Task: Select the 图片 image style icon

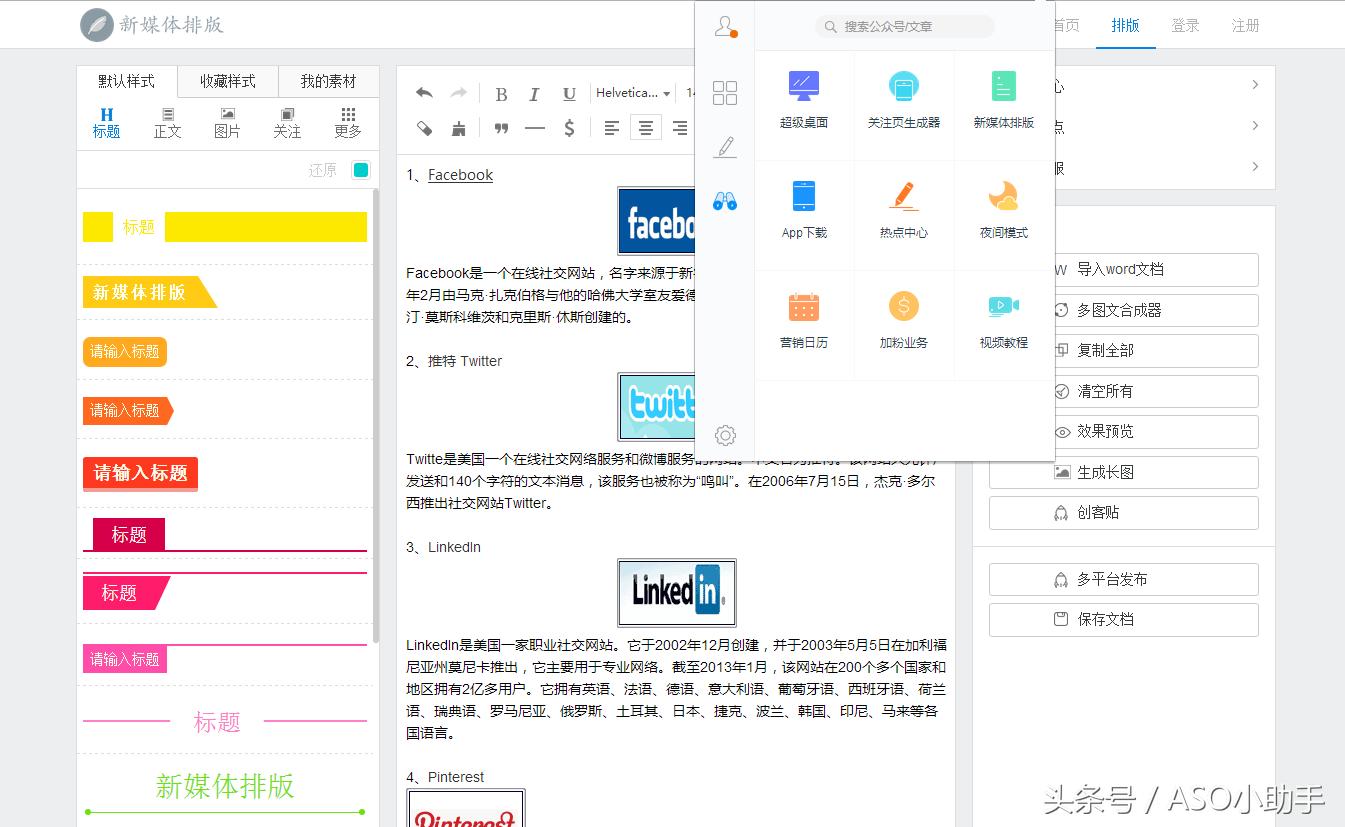Action: [x=227, y=122]
